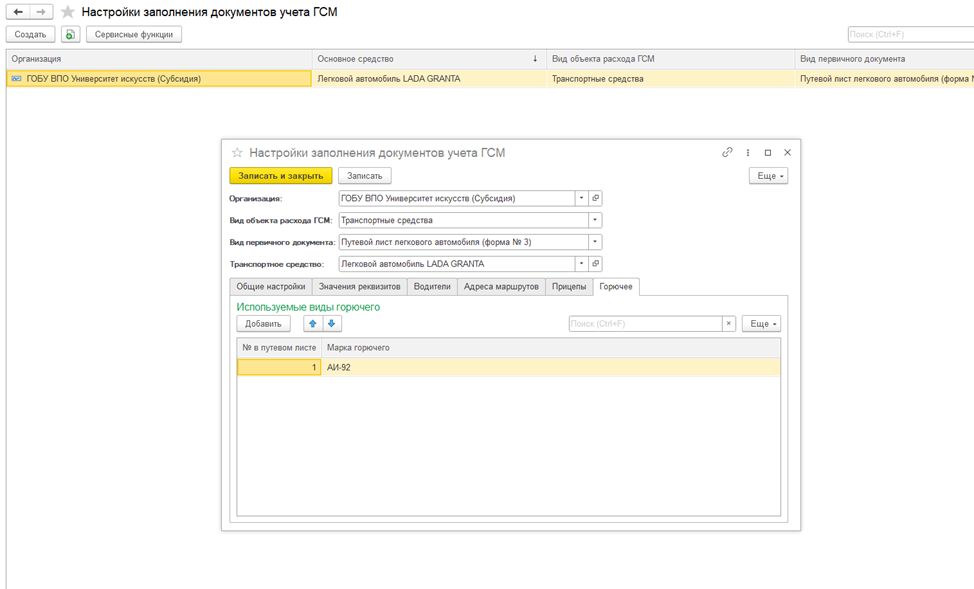Focus the fuel table search field
The width and height of the screenshot is (974, 589).
coord(645,324)
